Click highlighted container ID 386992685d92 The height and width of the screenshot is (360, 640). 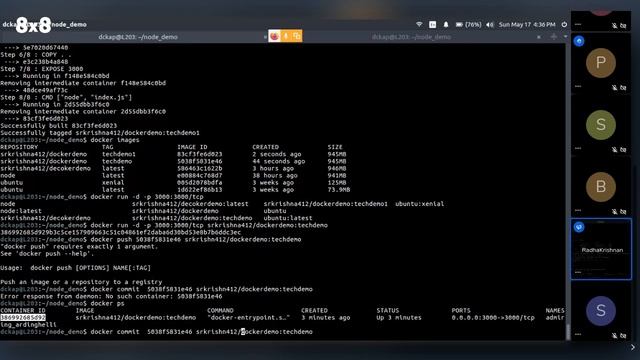pos(23,318)
